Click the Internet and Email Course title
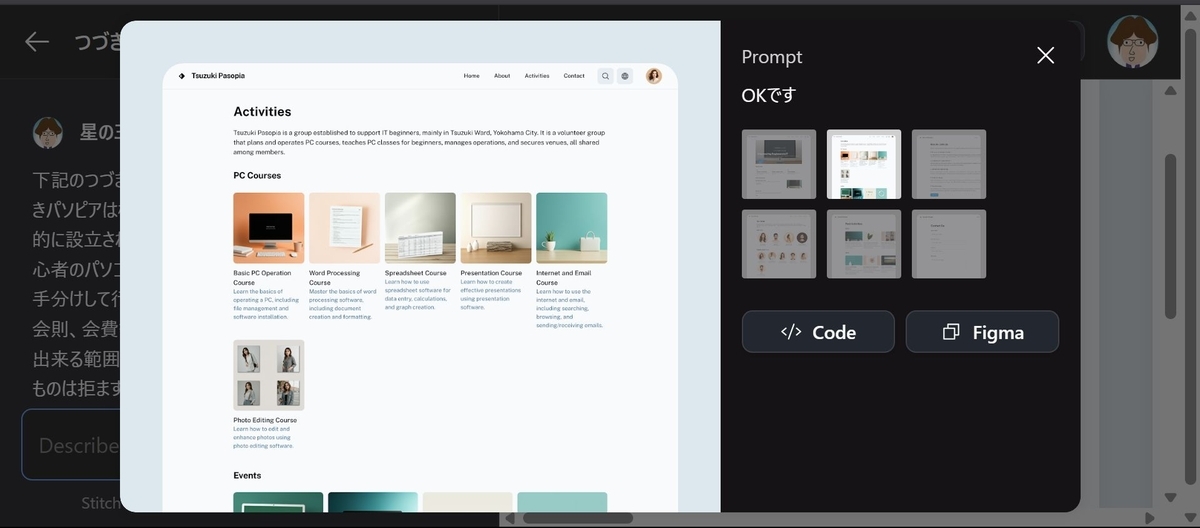Screen dimensions: 1200x528 click(x=563, y=278)
